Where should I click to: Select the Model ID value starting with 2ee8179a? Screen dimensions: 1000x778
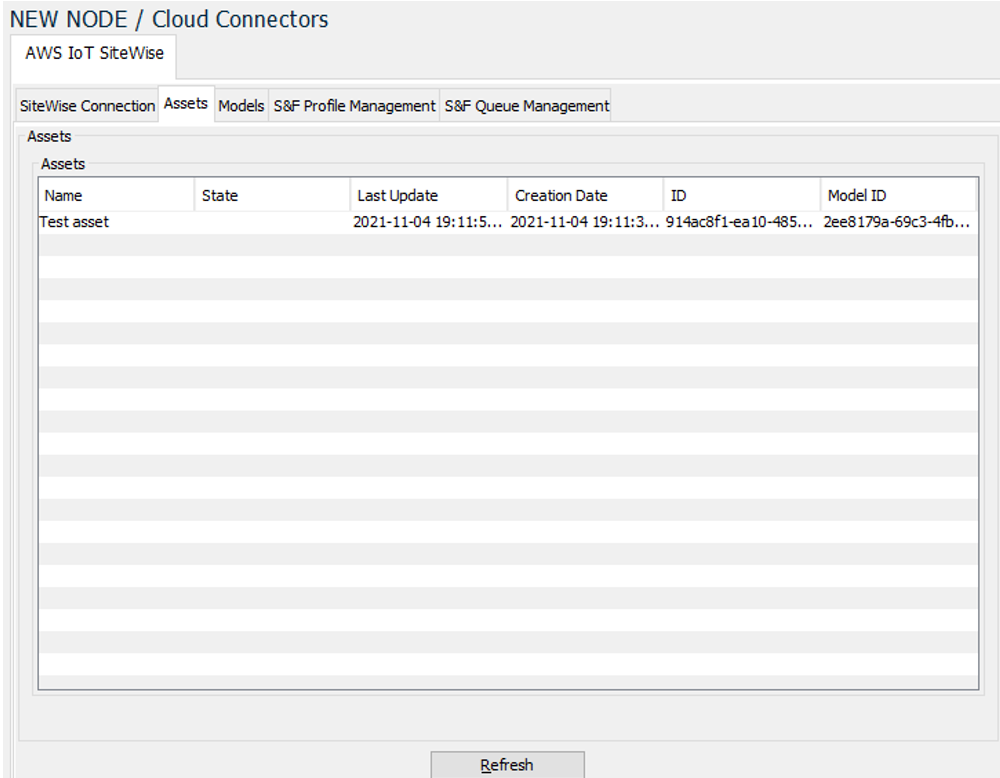[x=896, y=222]
